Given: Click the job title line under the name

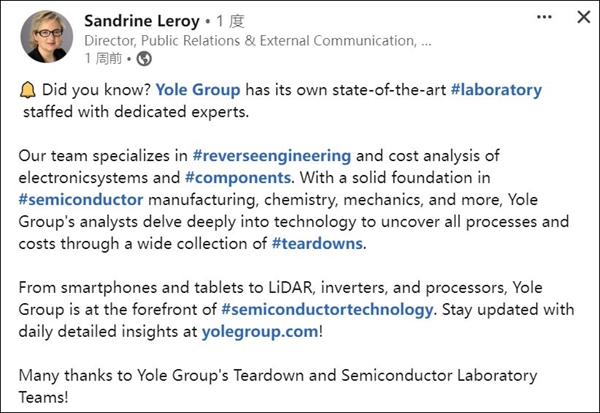Looking at the screenshot, I should pyautogui.click(x=258, y=41).
